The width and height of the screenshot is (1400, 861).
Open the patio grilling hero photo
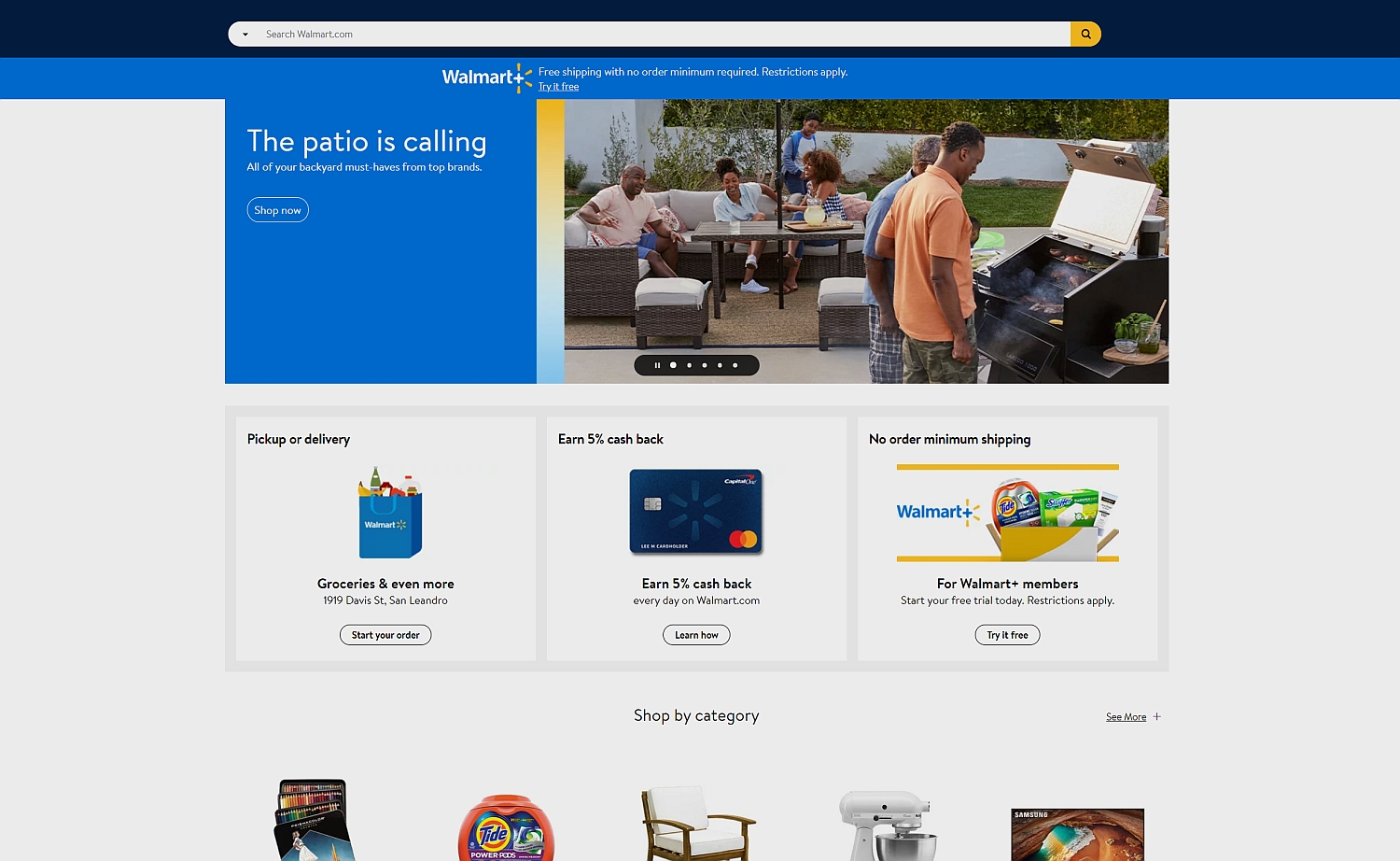(866, 241)
